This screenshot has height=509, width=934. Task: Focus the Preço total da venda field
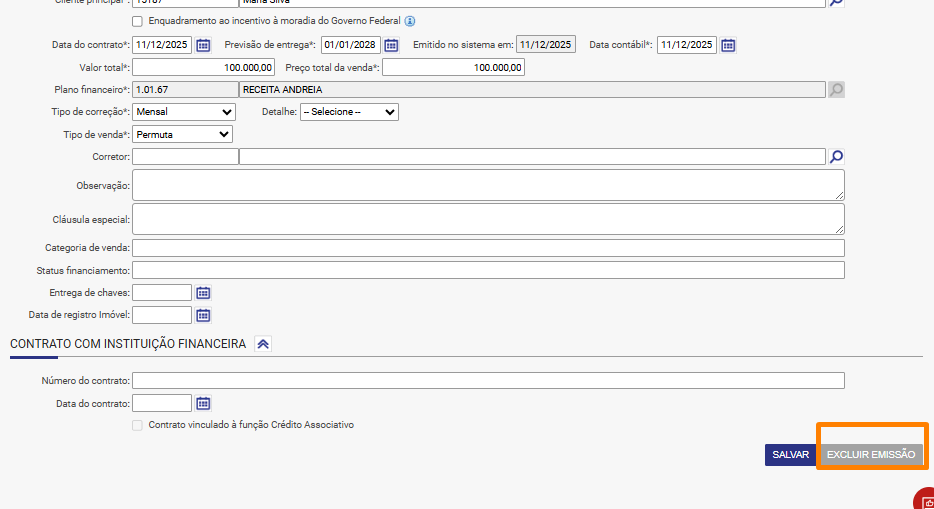point(453,68)
